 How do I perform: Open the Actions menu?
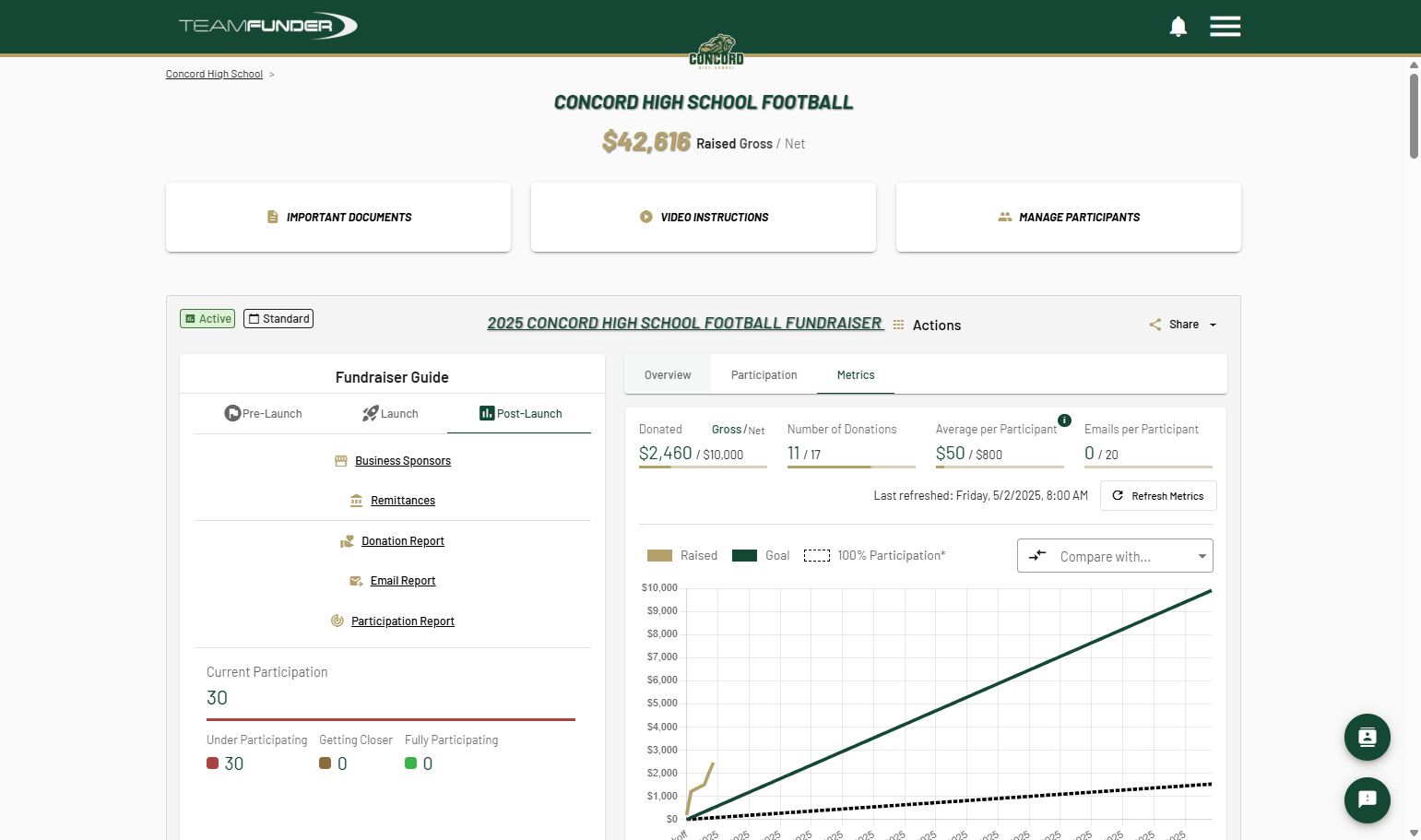point(937,325)
